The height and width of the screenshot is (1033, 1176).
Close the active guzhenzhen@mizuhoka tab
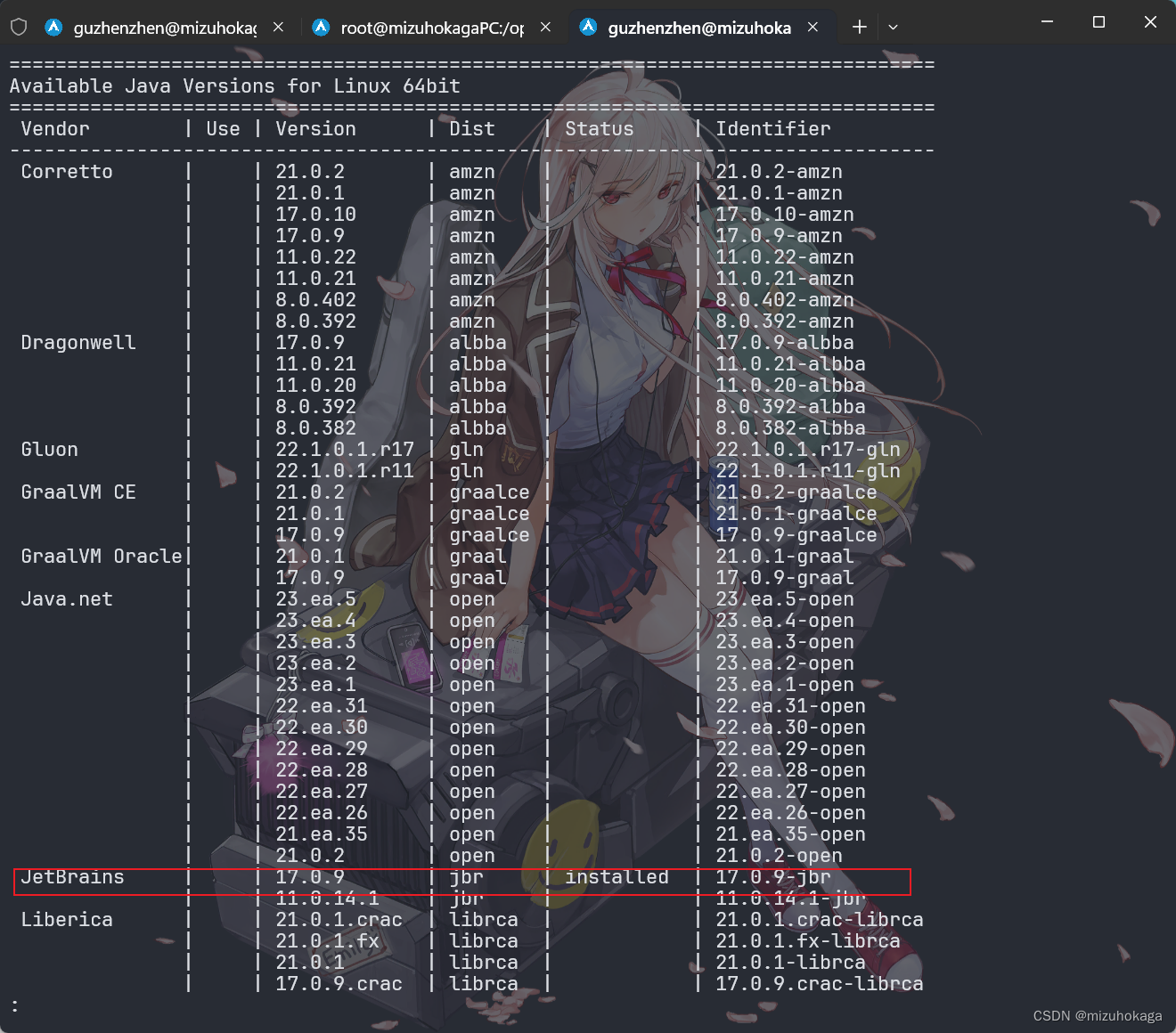click(x=813, y=27)
